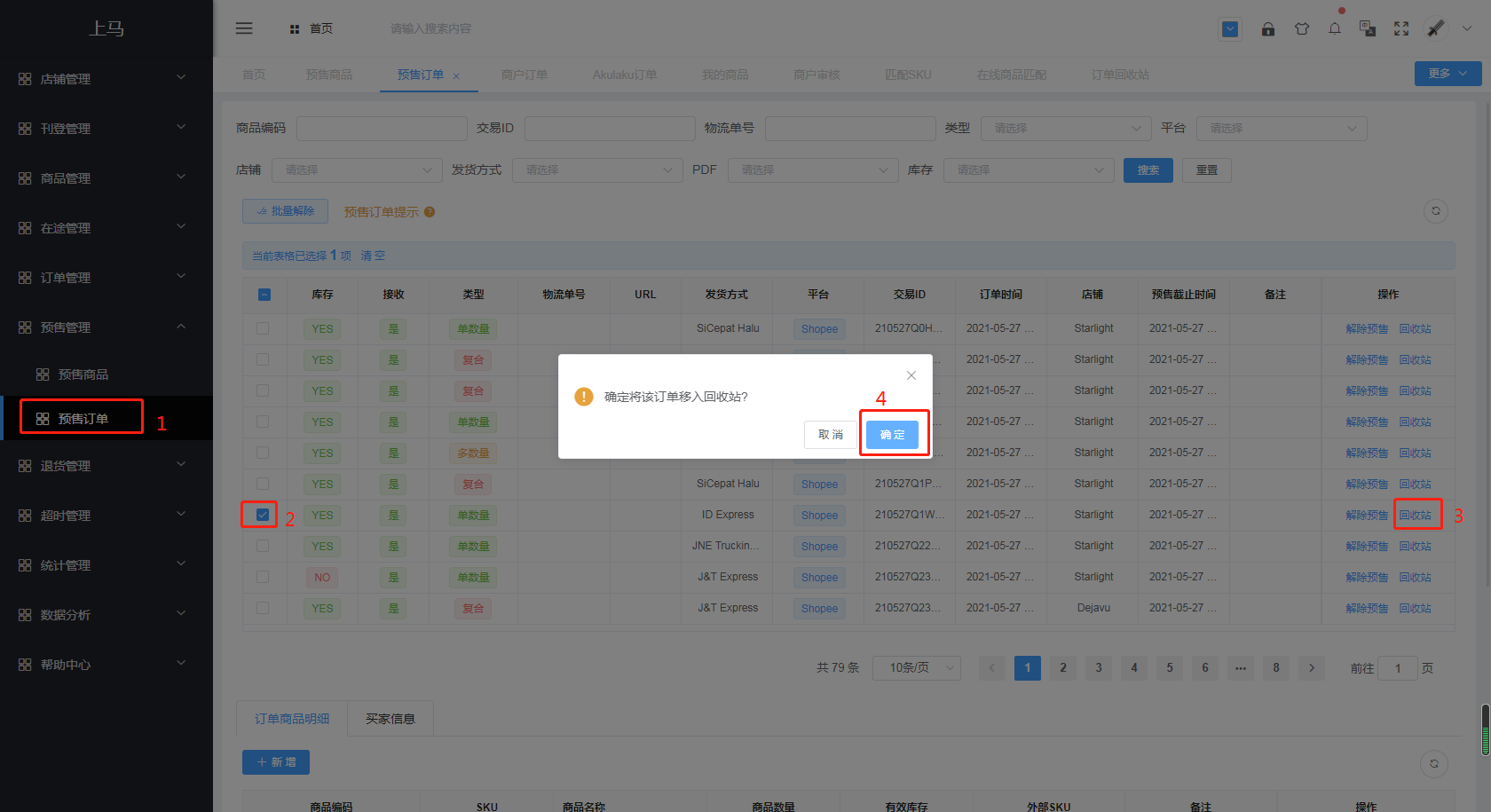Open the 更多 dropdown button
1491x812 pixels.
pyautogui.click(x=1448, y=74)
